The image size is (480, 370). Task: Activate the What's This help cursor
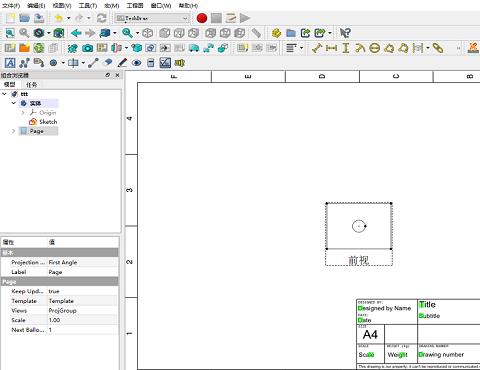(345, 33)
